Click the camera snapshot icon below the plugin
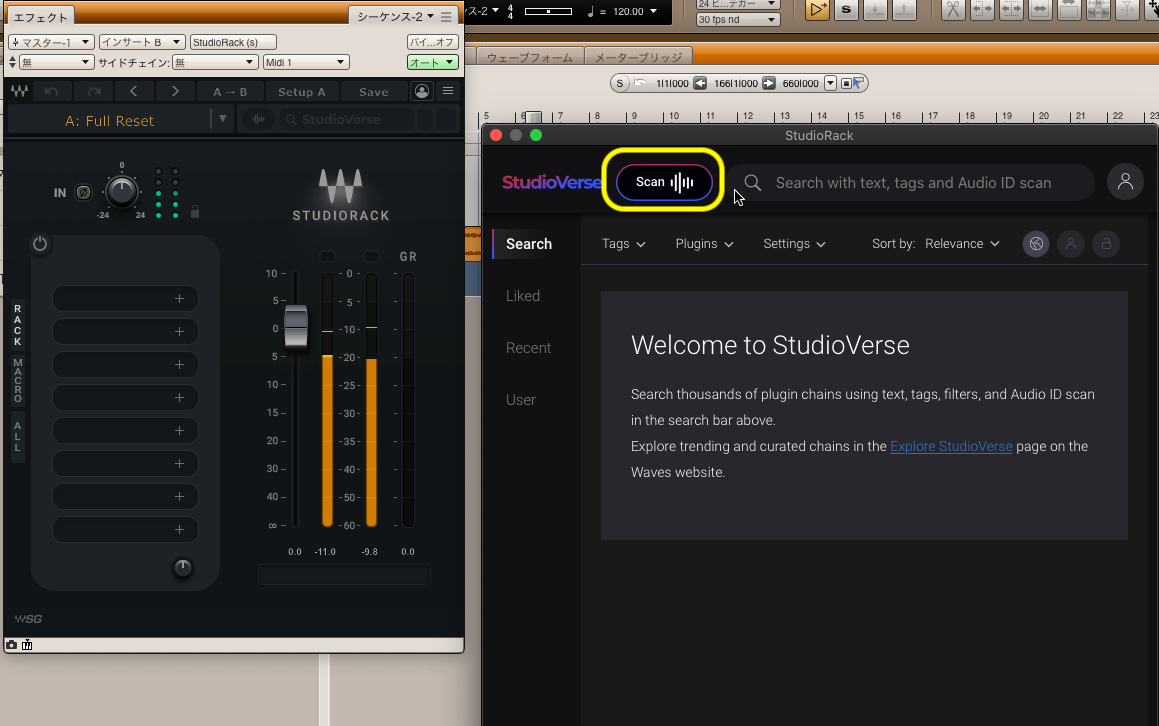Viewport: 1159px width, 726px height. point(12,645)
